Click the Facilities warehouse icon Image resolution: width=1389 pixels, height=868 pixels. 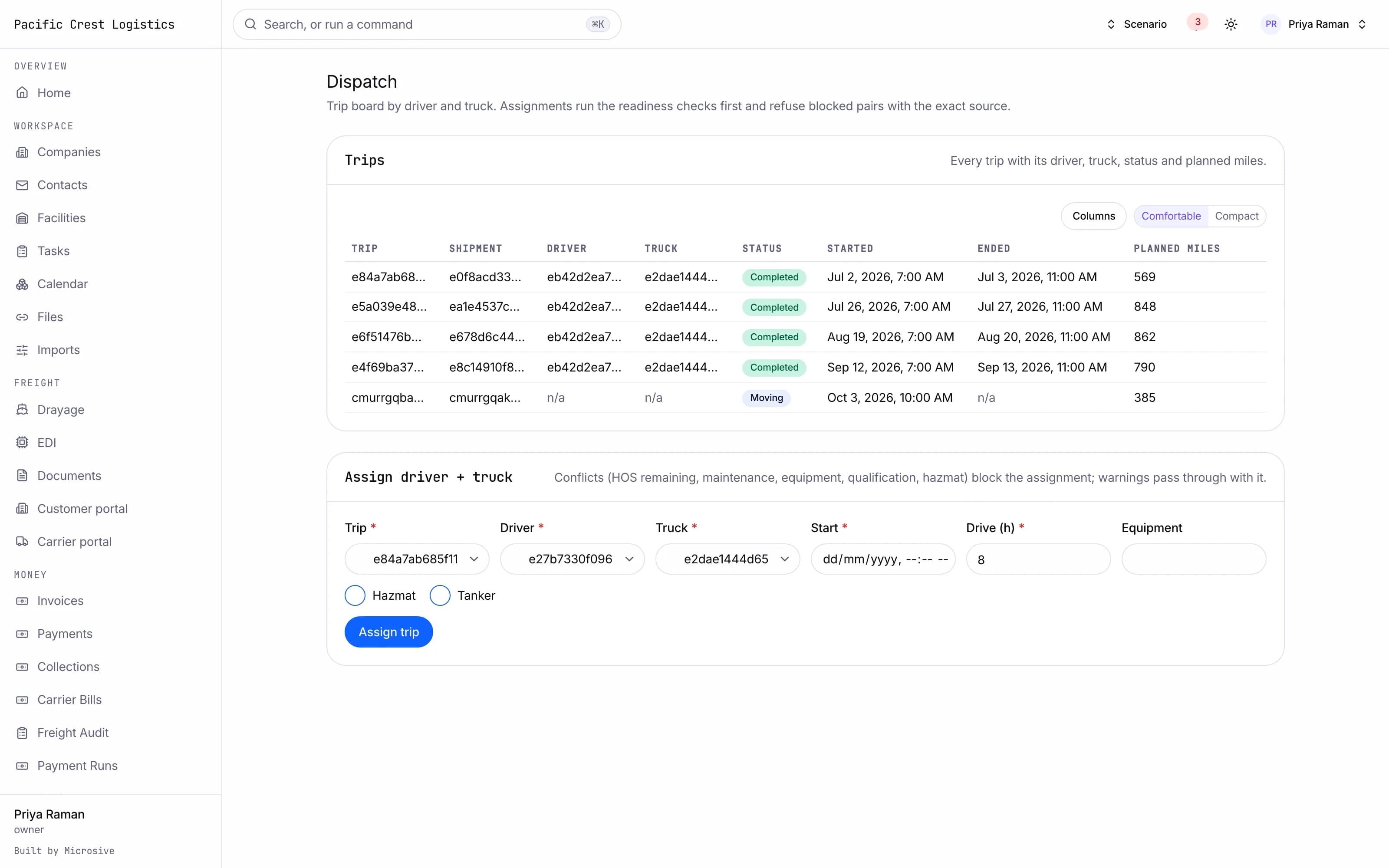click(x=22, y=218)
